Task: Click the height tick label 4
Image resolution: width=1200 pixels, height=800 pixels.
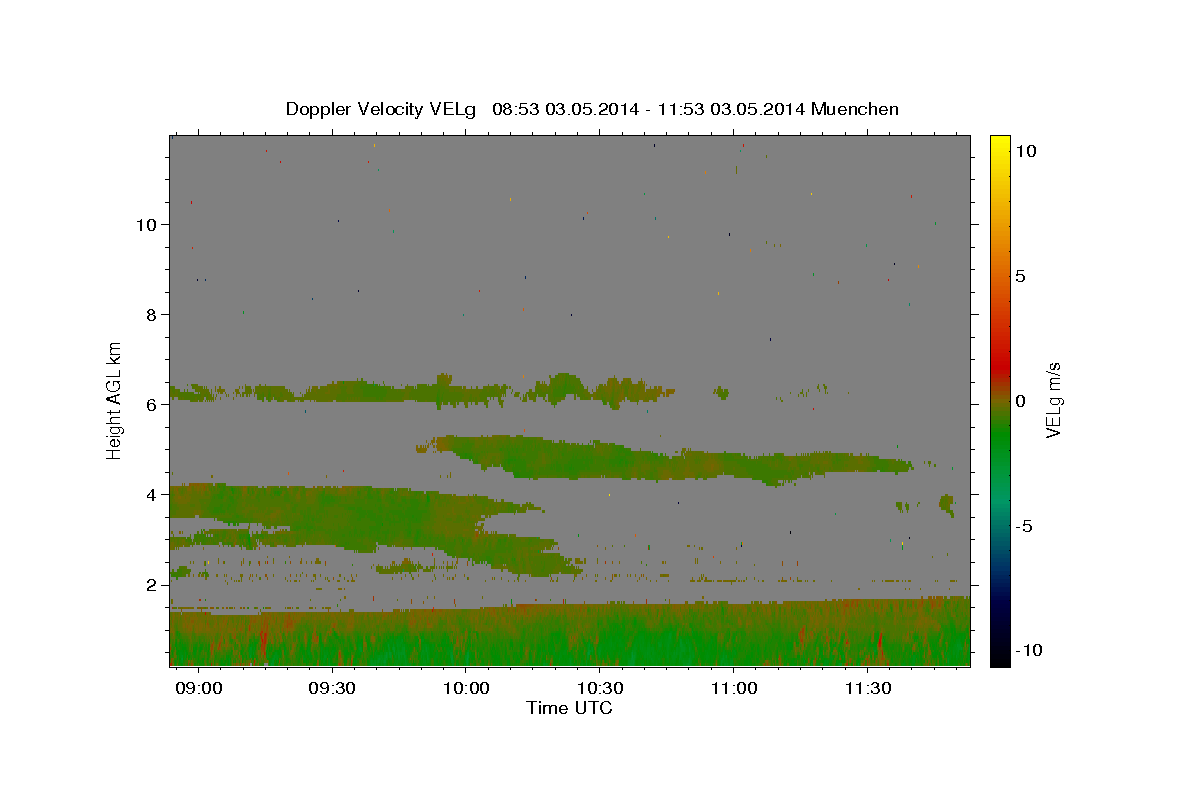Action: (x=153, y=495)
